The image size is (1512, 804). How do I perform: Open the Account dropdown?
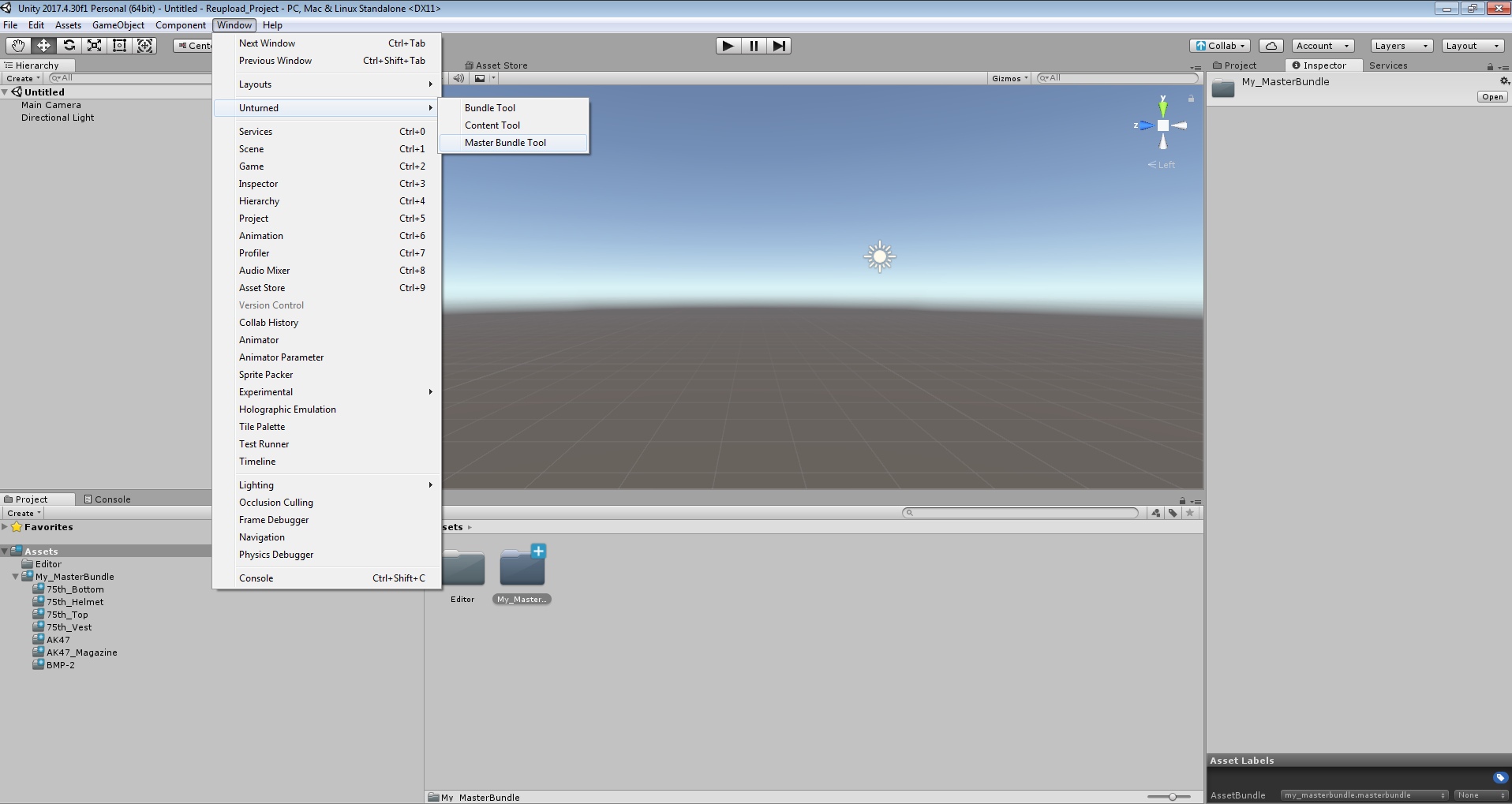(x=1323, y=46)
